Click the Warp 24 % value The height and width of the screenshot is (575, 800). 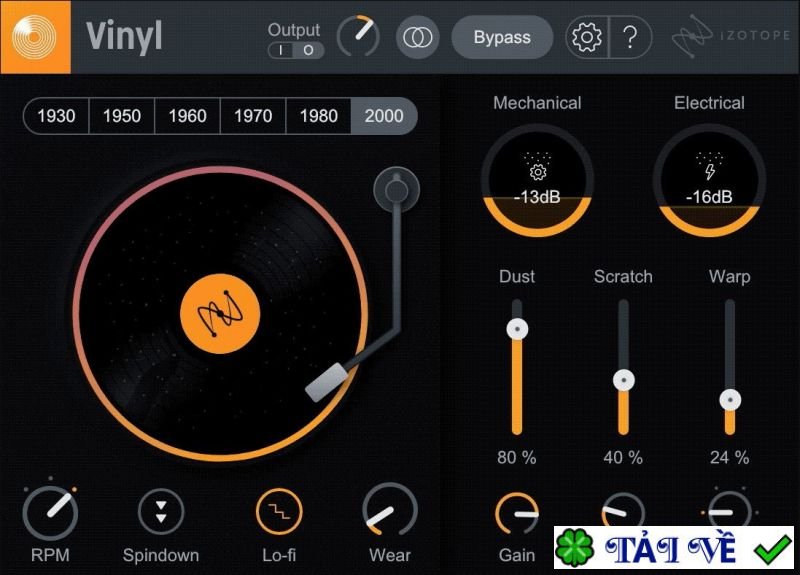coord(730,458)
